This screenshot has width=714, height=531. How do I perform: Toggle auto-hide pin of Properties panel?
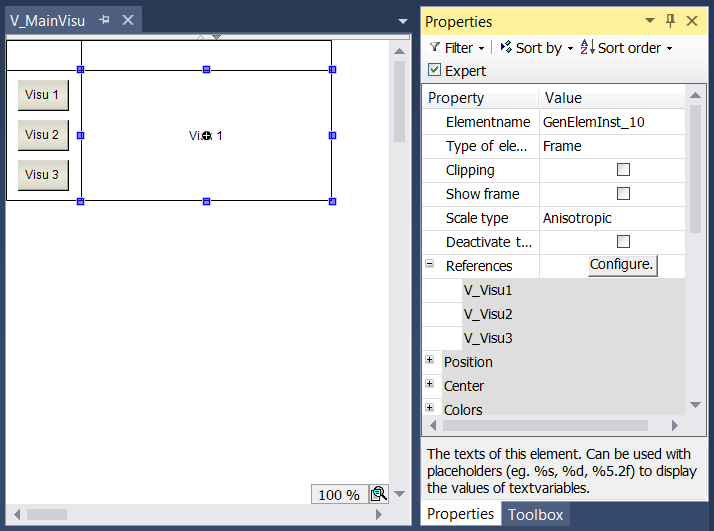click(670, 20)
